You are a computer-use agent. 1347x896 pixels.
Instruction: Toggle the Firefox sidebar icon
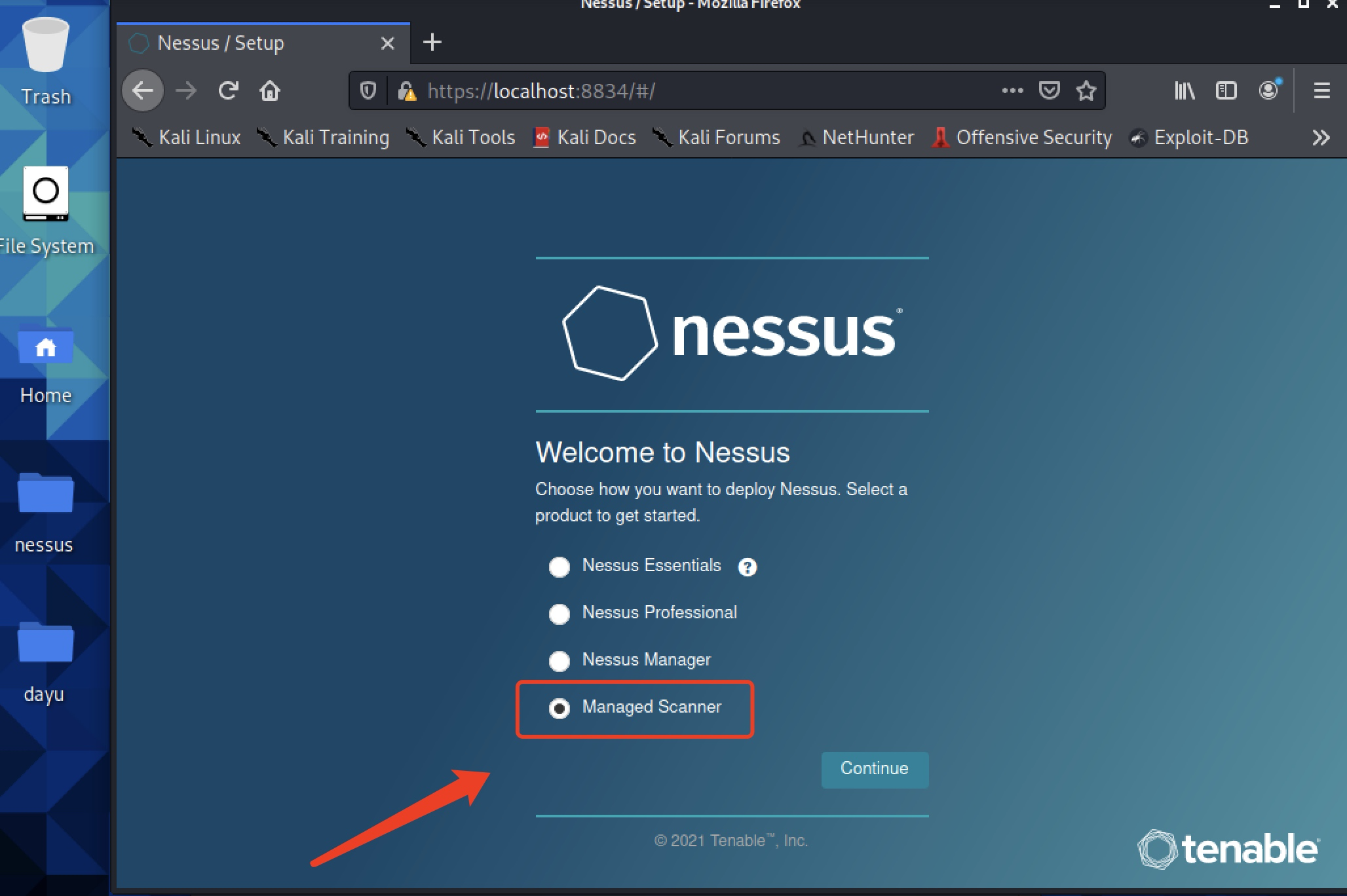[1226, 90]
